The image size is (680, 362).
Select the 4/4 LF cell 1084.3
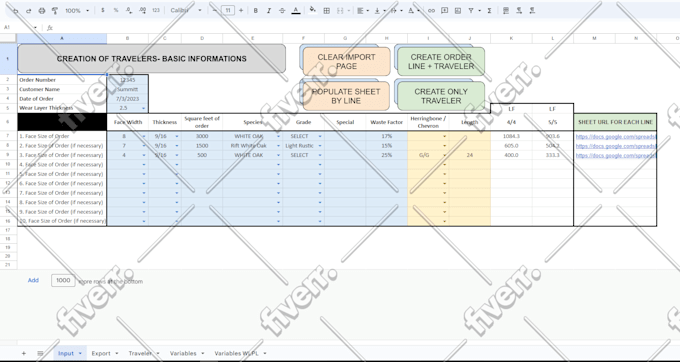pyautogui.click(x=511, y=136)
